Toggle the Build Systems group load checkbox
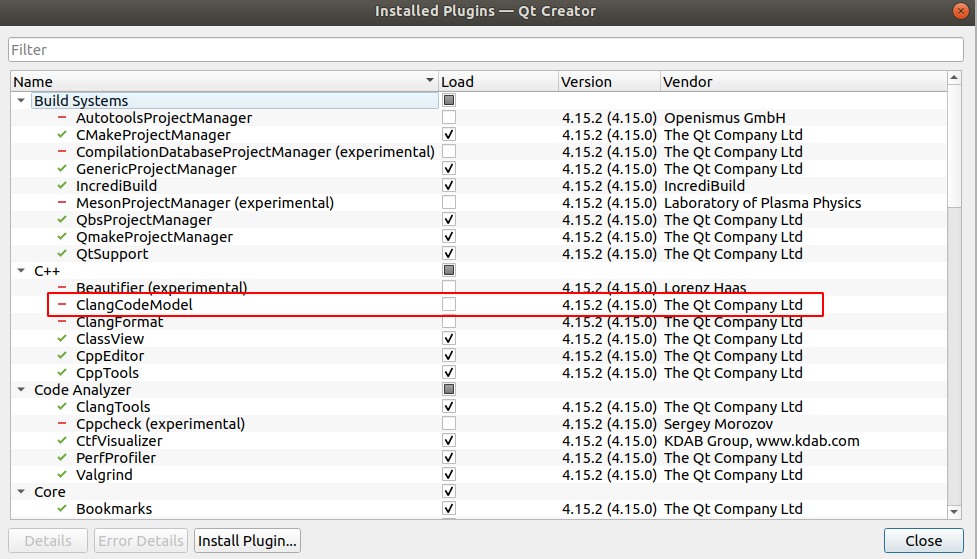977x559 pixels. 449,100
